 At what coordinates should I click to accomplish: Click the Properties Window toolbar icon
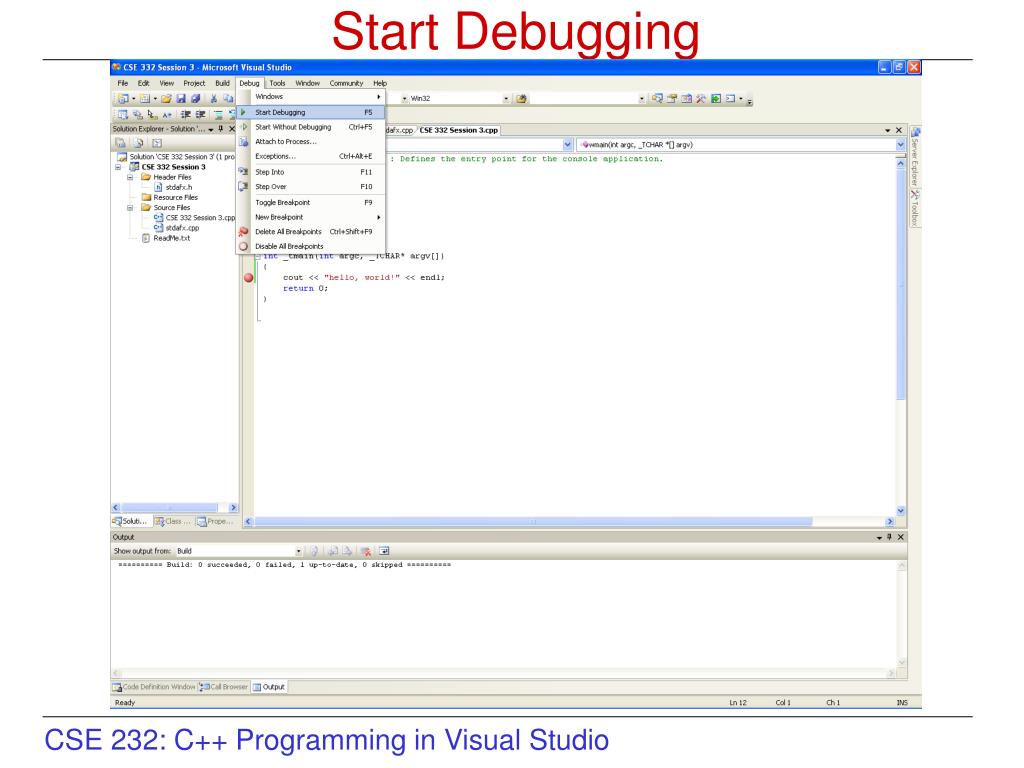(x=672, y=98)
